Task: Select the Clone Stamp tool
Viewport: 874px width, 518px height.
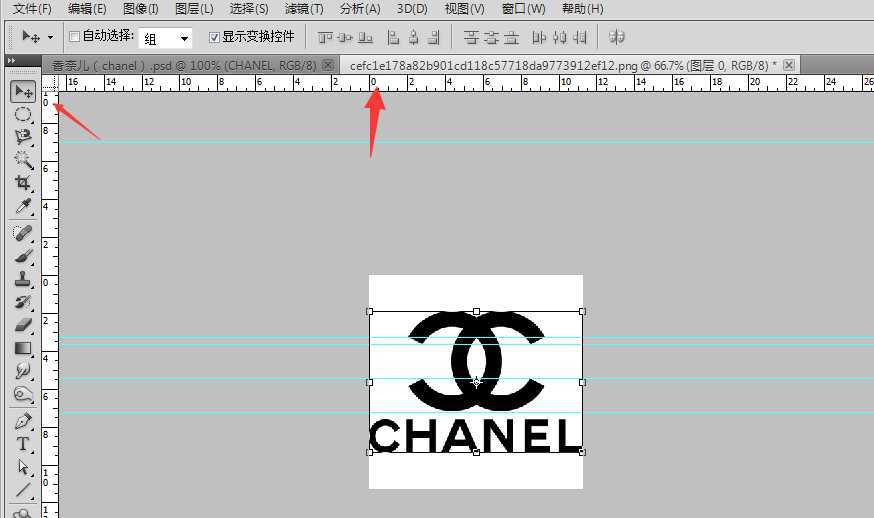Action: [x=23, y=279]
